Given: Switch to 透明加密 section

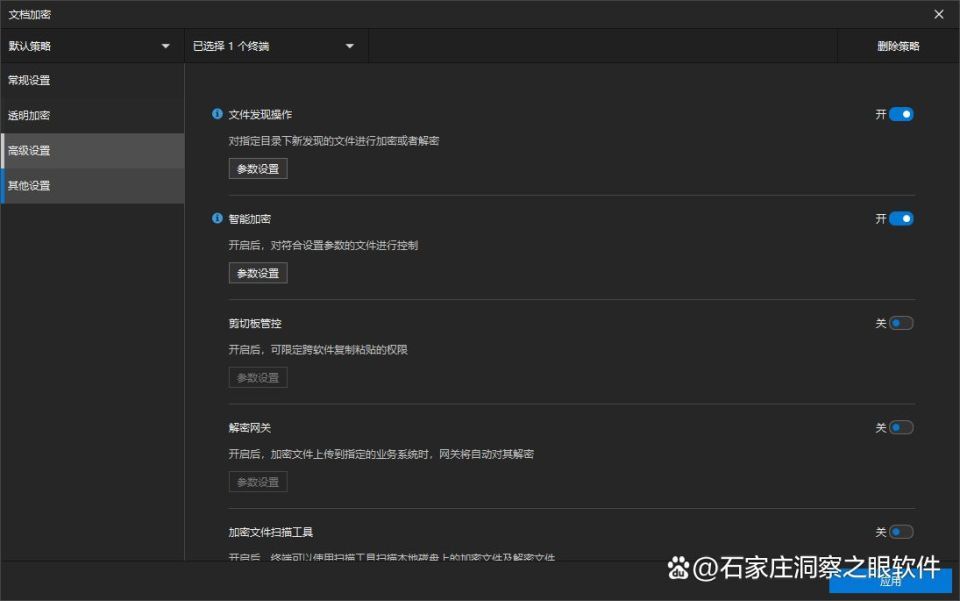Looking at the screenshot, I should point(92,116).
